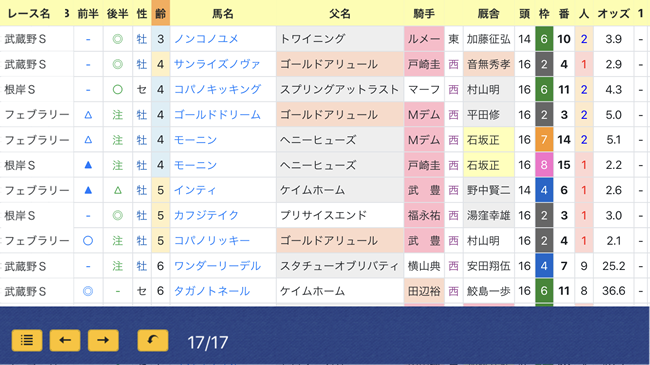The image size is (650, 365).
Task: Open horse link タガノトネール
Action: (x=212, y=291)
